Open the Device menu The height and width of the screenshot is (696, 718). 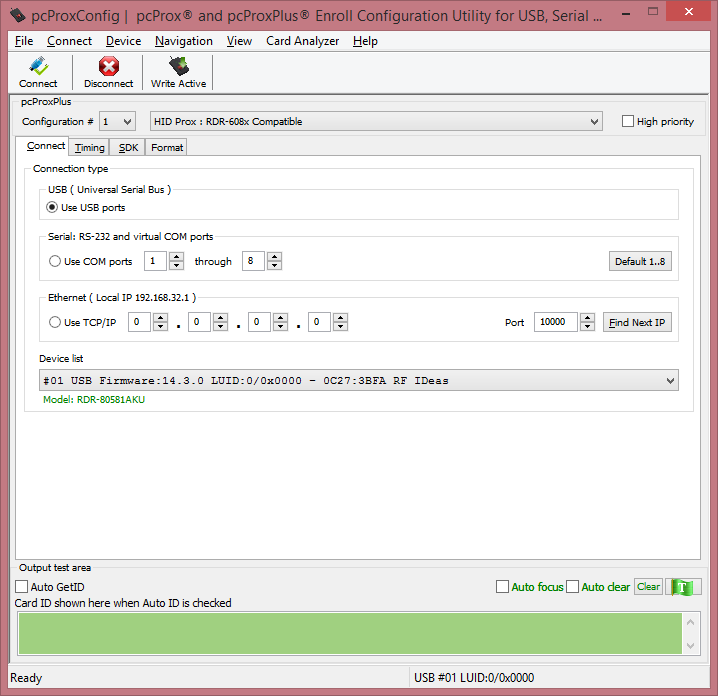point(123,41)
